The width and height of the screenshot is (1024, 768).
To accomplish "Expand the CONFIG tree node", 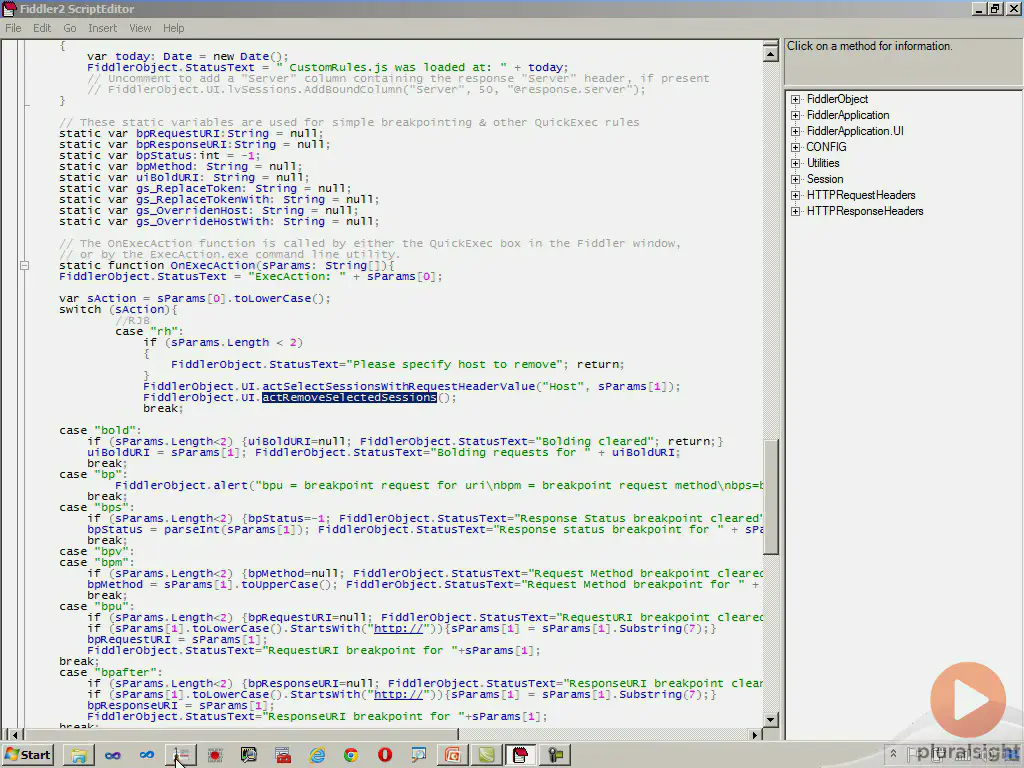I will (795, 147).
